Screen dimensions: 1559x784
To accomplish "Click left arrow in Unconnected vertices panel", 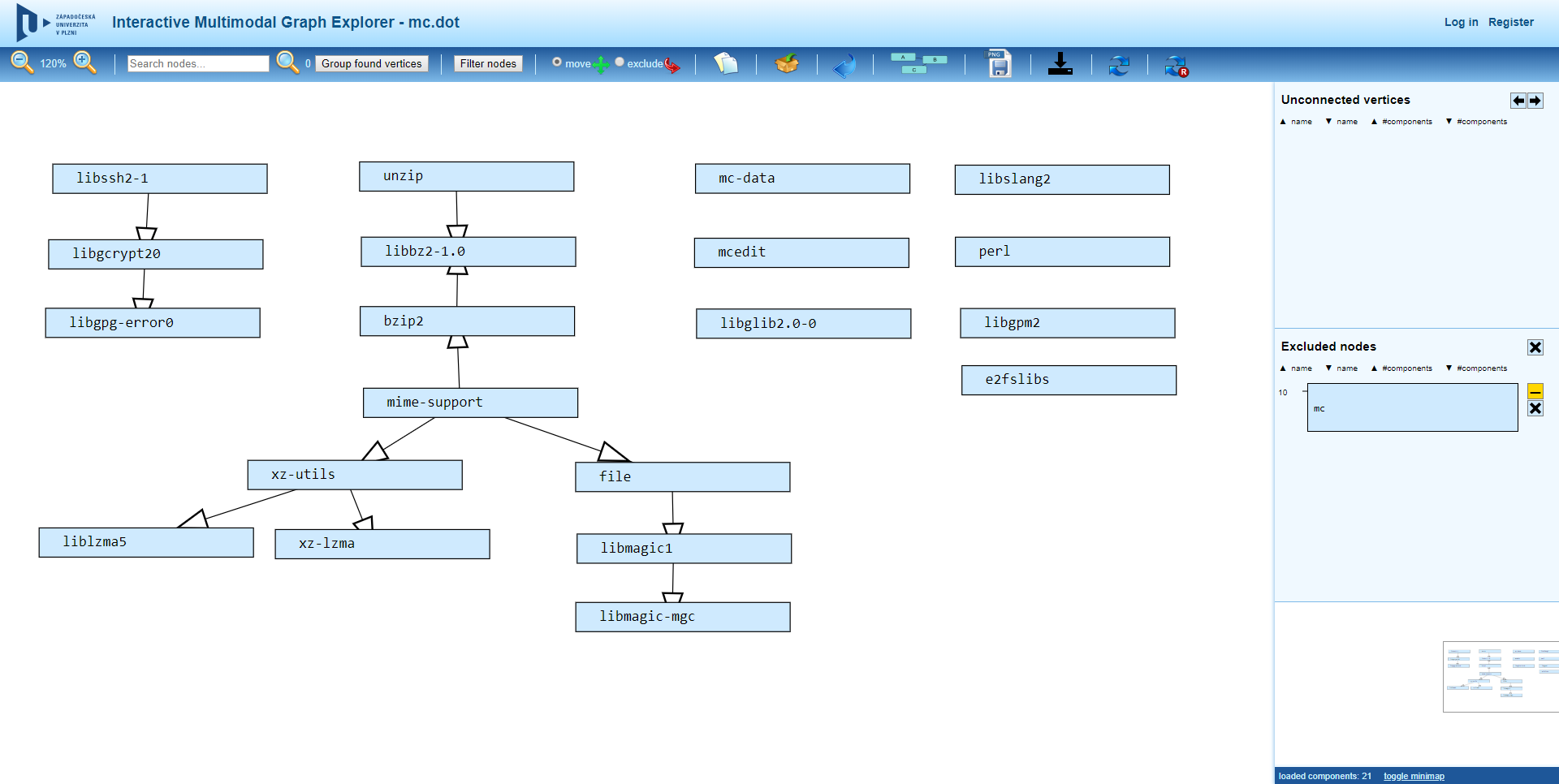I will (x=1518, y=101).
